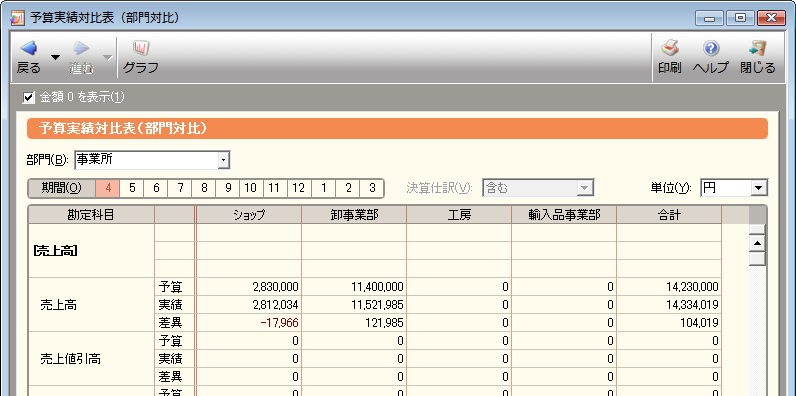Click the 進む forward arrow icon
Viewport: 796px width, 396px height.
click(81, 49)
